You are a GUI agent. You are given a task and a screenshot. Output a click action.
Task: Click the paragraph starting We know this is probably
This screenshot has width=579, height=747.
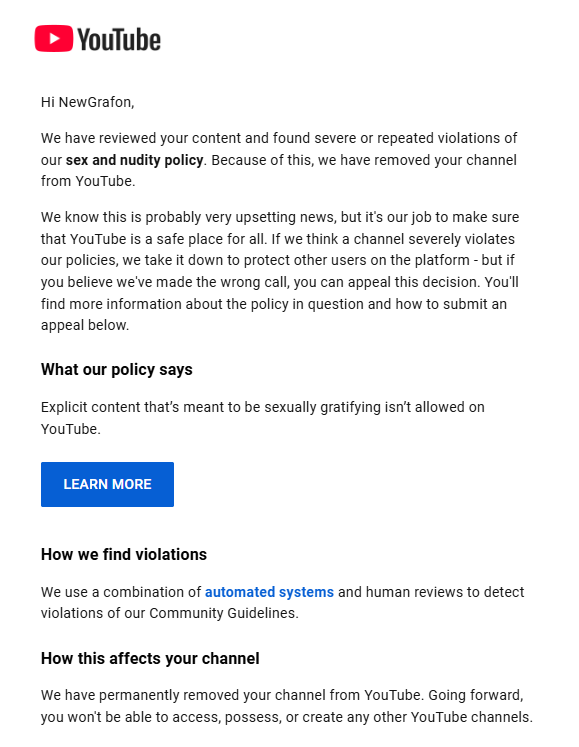(280, 271)
